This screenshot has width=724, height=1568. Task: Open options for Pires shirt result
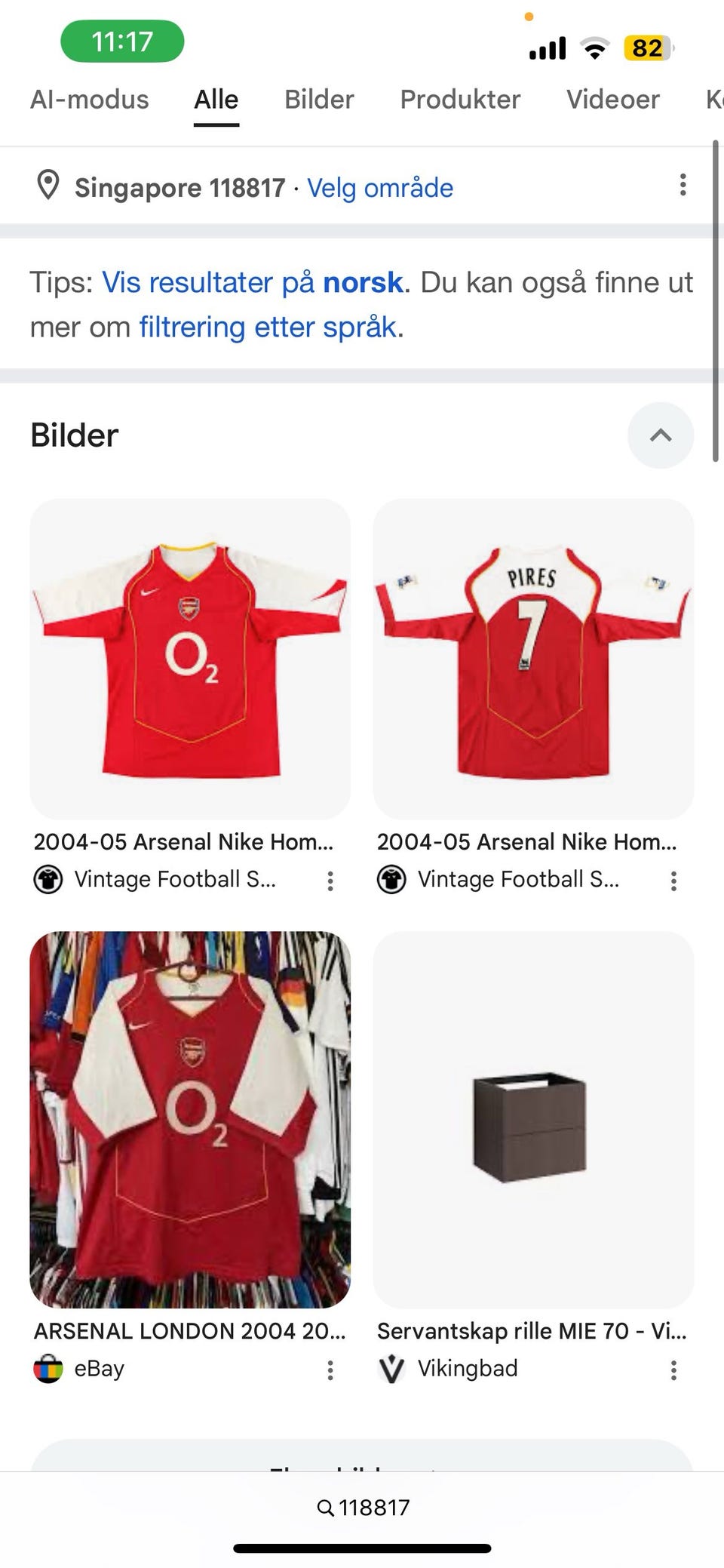[x=673, y=881]
